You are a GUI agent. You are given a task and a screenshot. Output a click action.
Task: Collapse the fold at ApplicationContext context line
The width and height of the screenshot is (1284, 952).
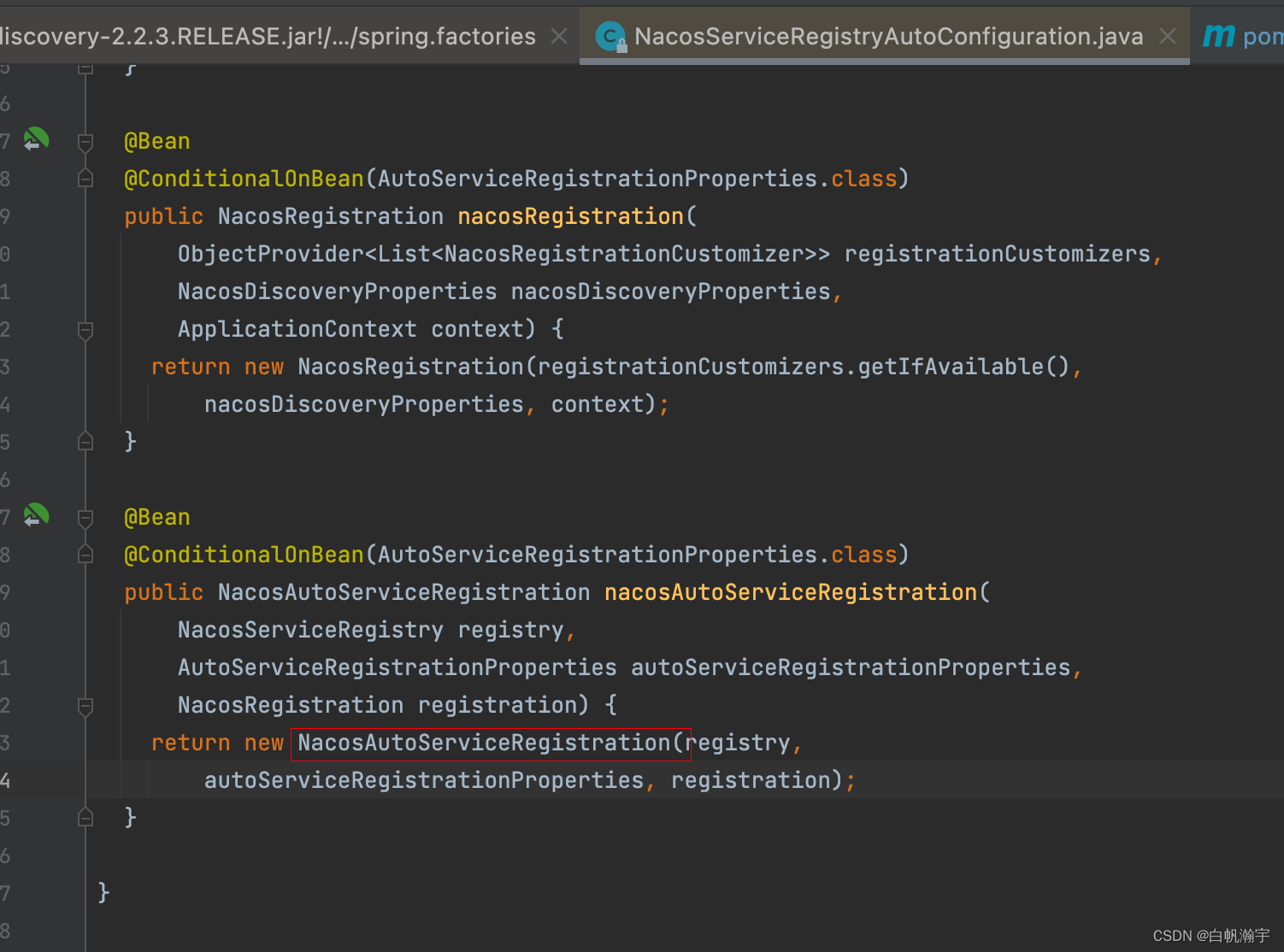click(x=85, y=330)
